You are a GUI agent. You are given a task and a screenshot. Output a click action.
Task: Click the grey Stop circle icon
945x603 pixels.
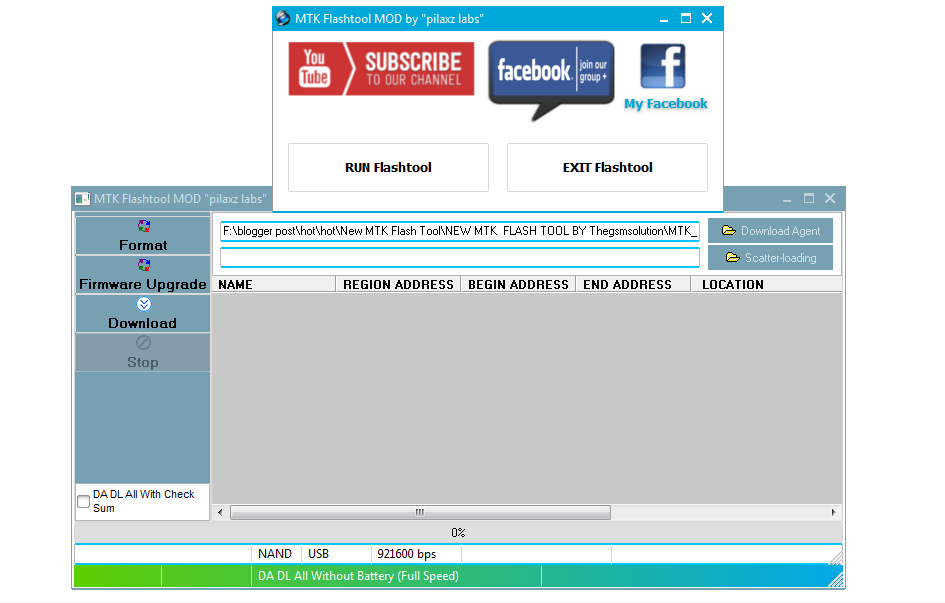143,343
